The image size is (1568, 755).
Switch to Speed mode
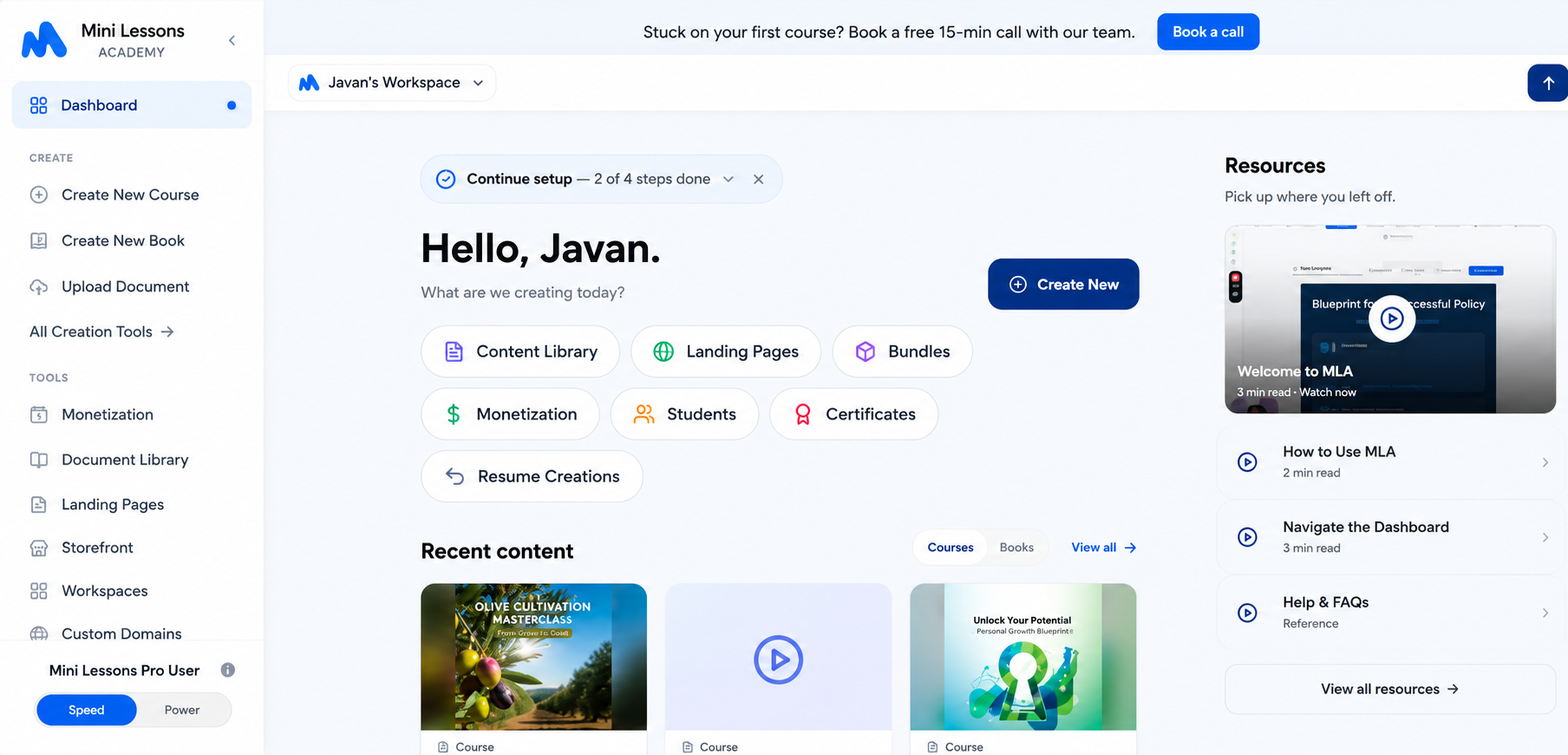(x=87, y=710)
